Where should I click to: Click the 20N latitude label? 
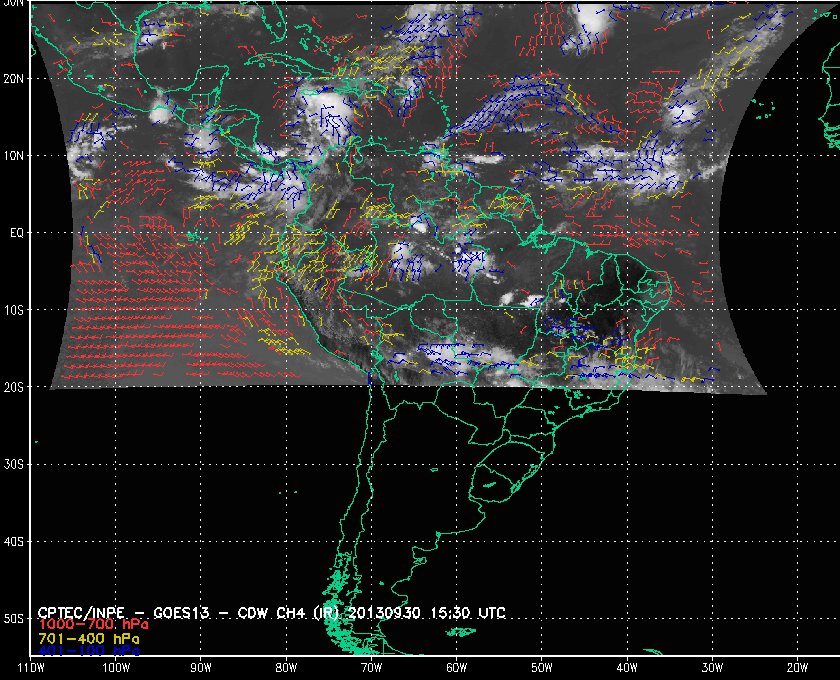(14, 79)
